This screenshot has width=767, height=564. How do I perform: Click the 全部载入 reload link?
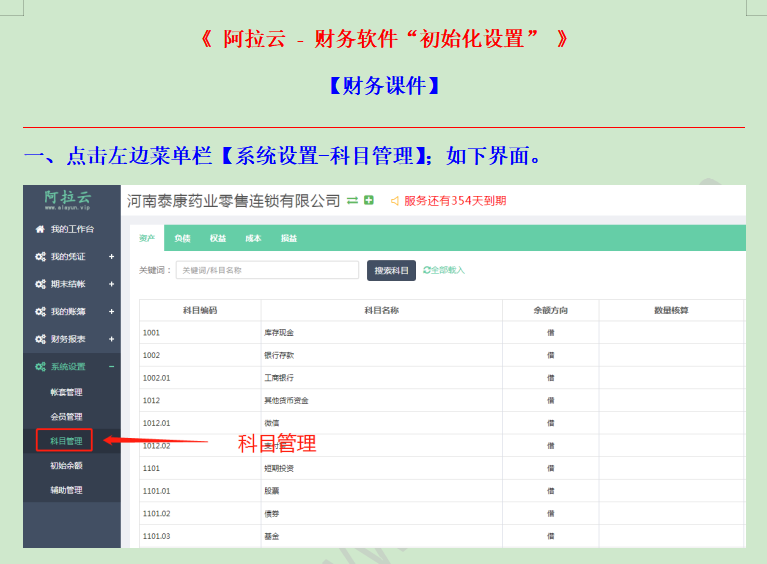coord(444,270)
